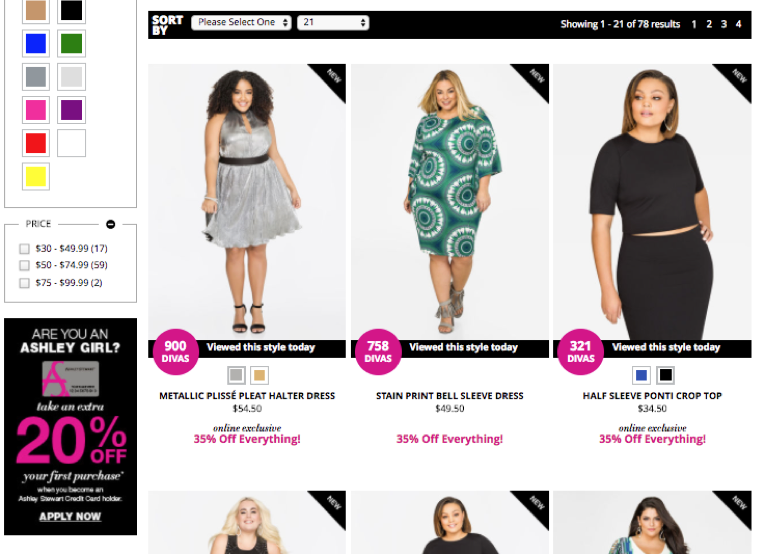Select gray swatch under Metallic Plissé dress
This screenshot has height=554, width=765.
236,375
